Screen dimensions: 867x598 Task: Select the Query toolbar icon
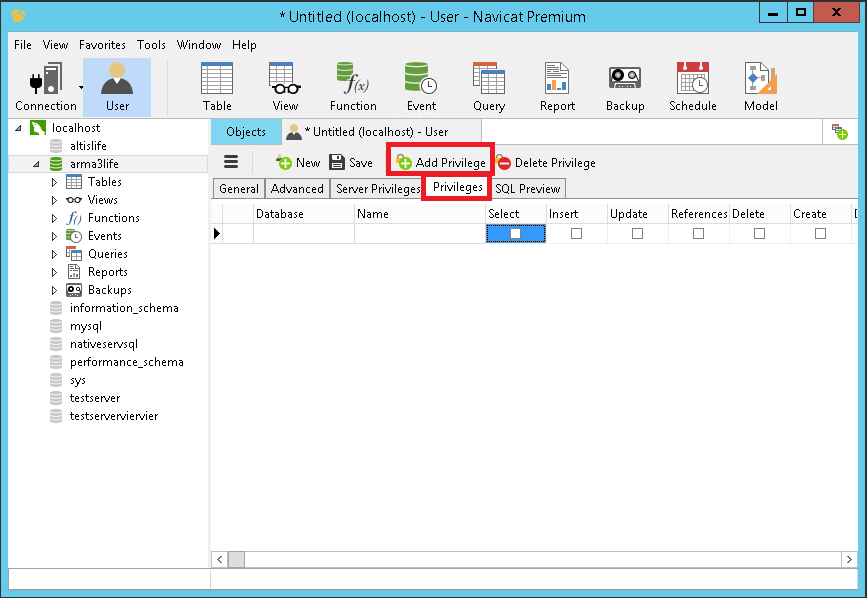[x=489, y=87]
